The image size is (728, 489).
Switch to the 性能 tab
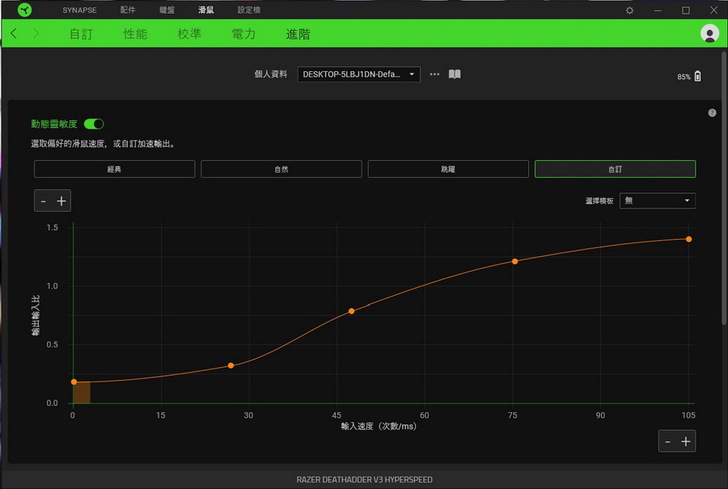pyautogui.click(x=135, y=34)
